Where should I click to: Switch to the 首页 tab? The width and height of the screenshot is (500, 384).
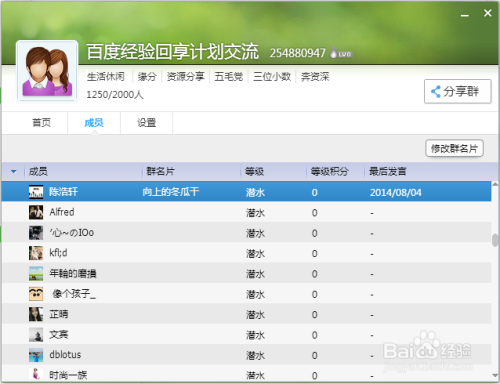42,123
